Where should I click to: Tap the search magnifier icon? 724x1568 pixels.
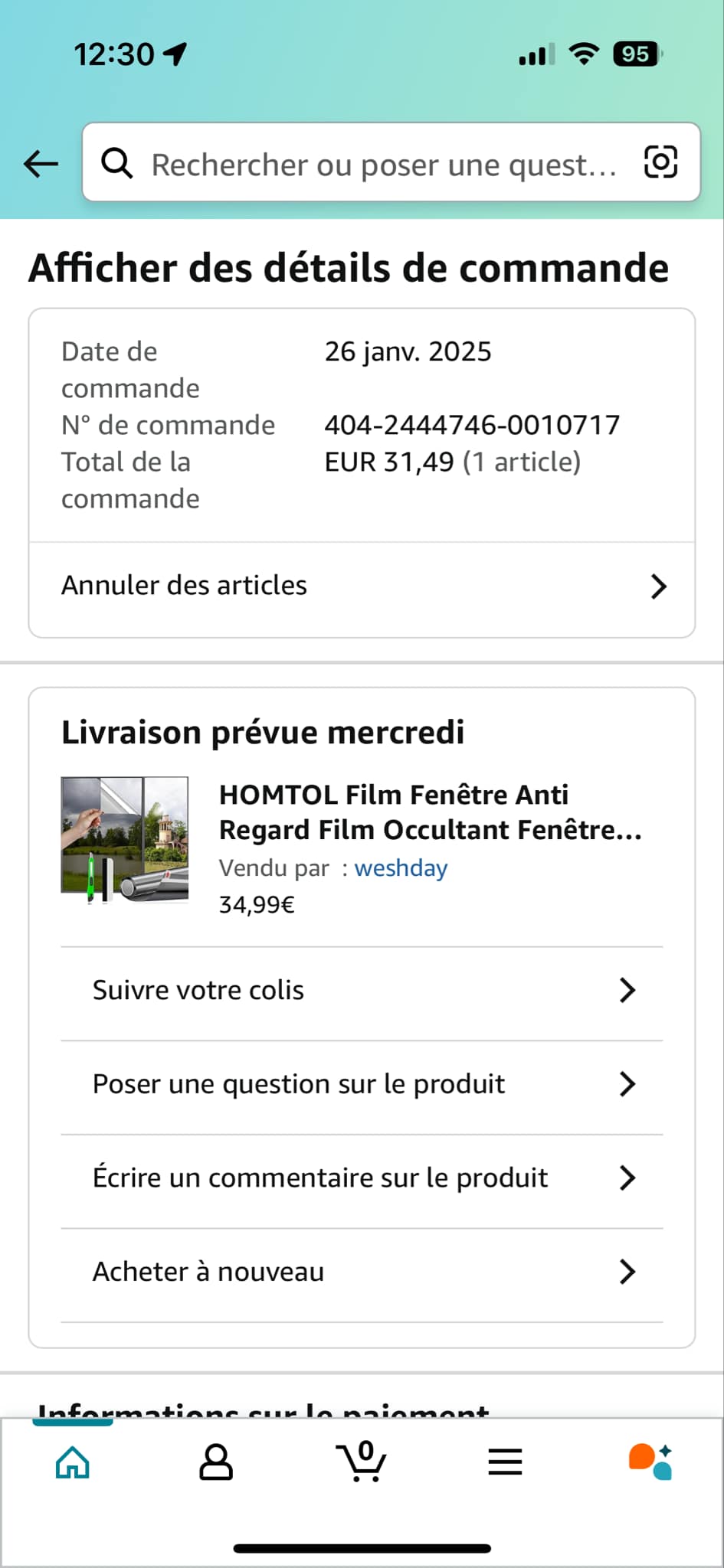click(x=117, y=163)
